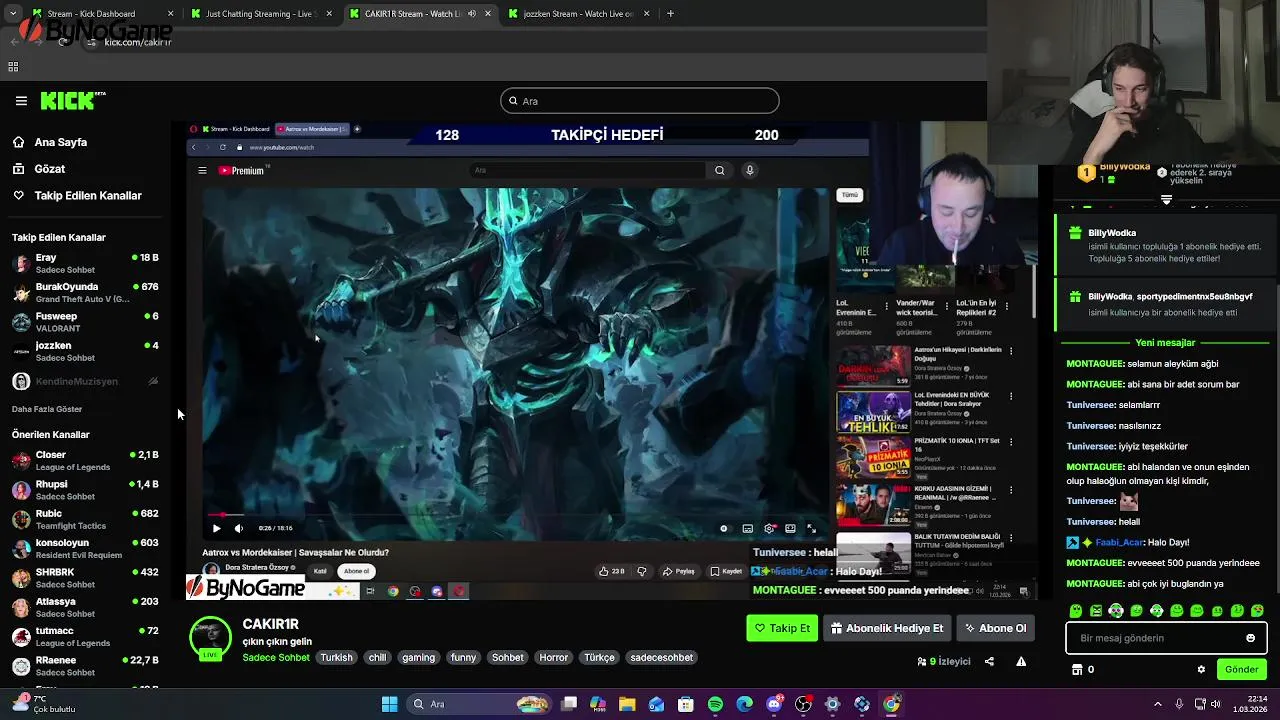1280x720 pixels.
Task: Switch to jozzken Stream browser tab
Action: [580, 14]
